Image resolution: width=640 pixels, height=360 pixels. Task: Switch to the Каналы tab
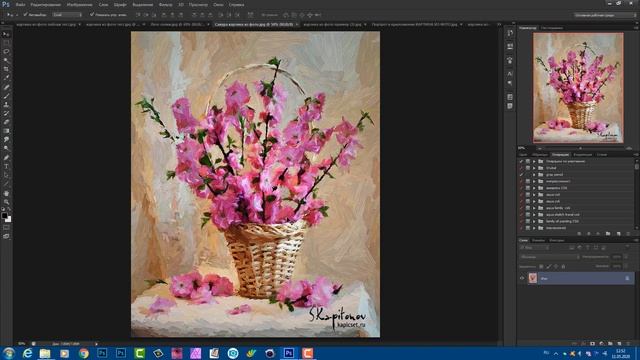tap(538, 240)
